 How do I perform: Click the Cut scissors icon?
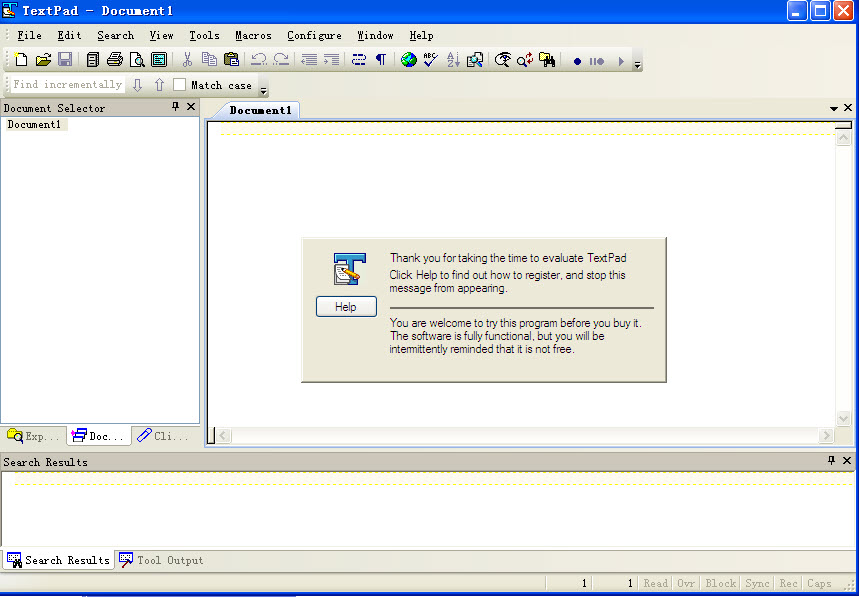[x=187, y=59]
